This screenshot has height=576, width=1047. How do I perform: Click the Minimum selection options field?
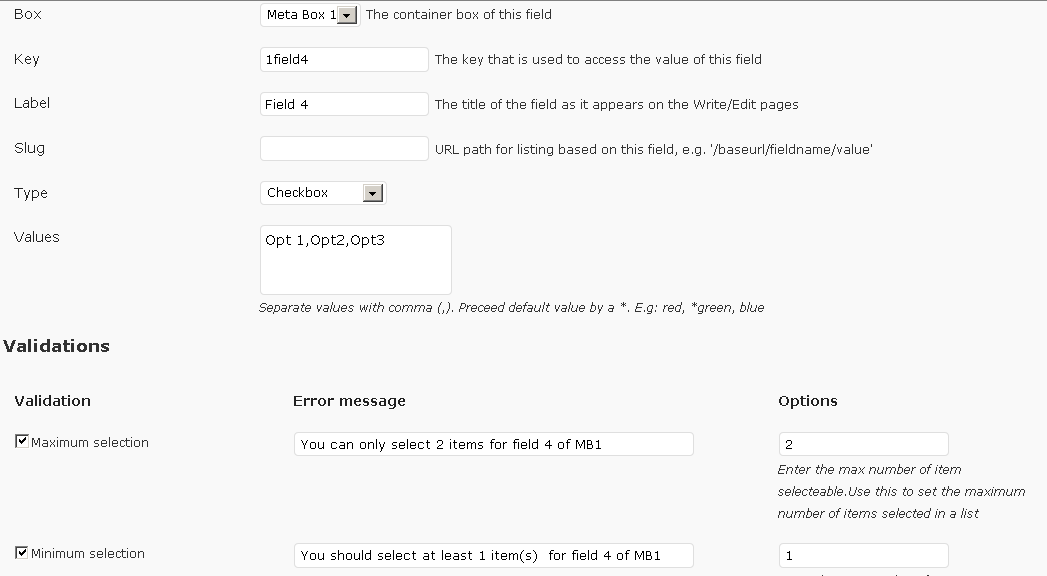(x=863, y=555)
